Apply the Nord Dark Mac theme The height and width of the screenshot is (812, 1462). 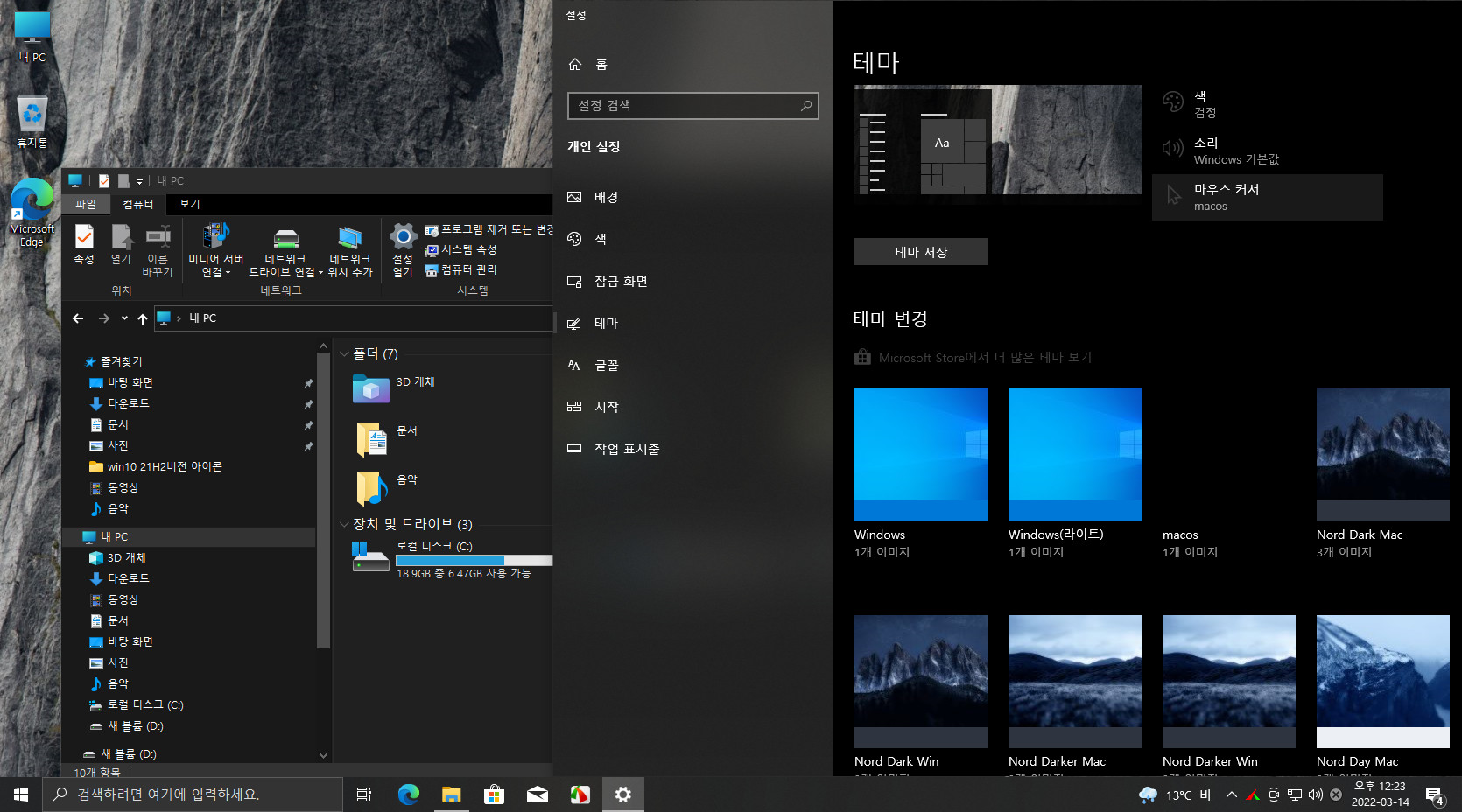(x=1383, y=472)
